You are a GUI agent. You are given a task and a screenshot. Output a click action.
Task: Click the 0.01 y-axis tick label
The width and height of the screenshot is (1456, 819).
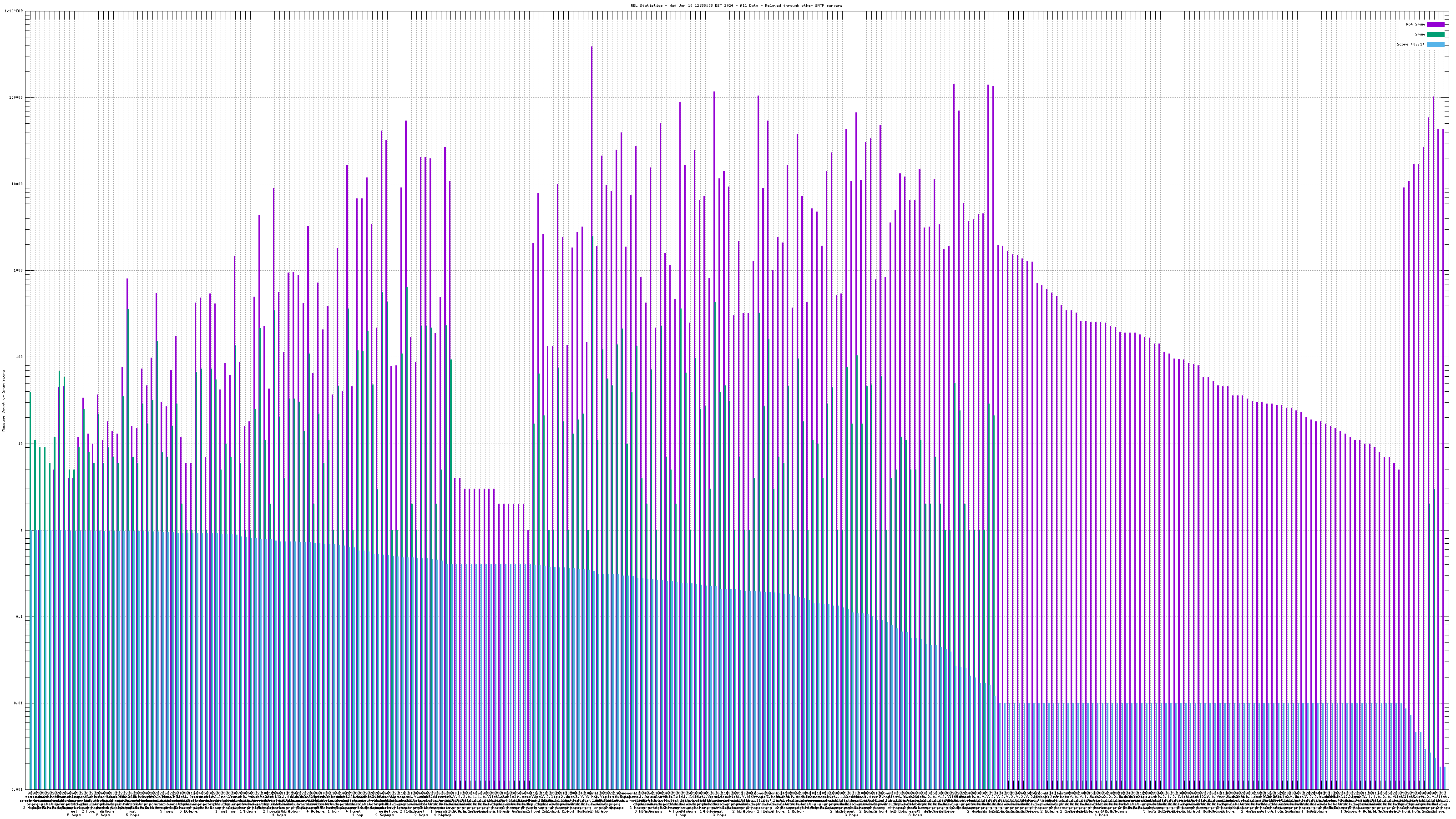click(19, 703)
